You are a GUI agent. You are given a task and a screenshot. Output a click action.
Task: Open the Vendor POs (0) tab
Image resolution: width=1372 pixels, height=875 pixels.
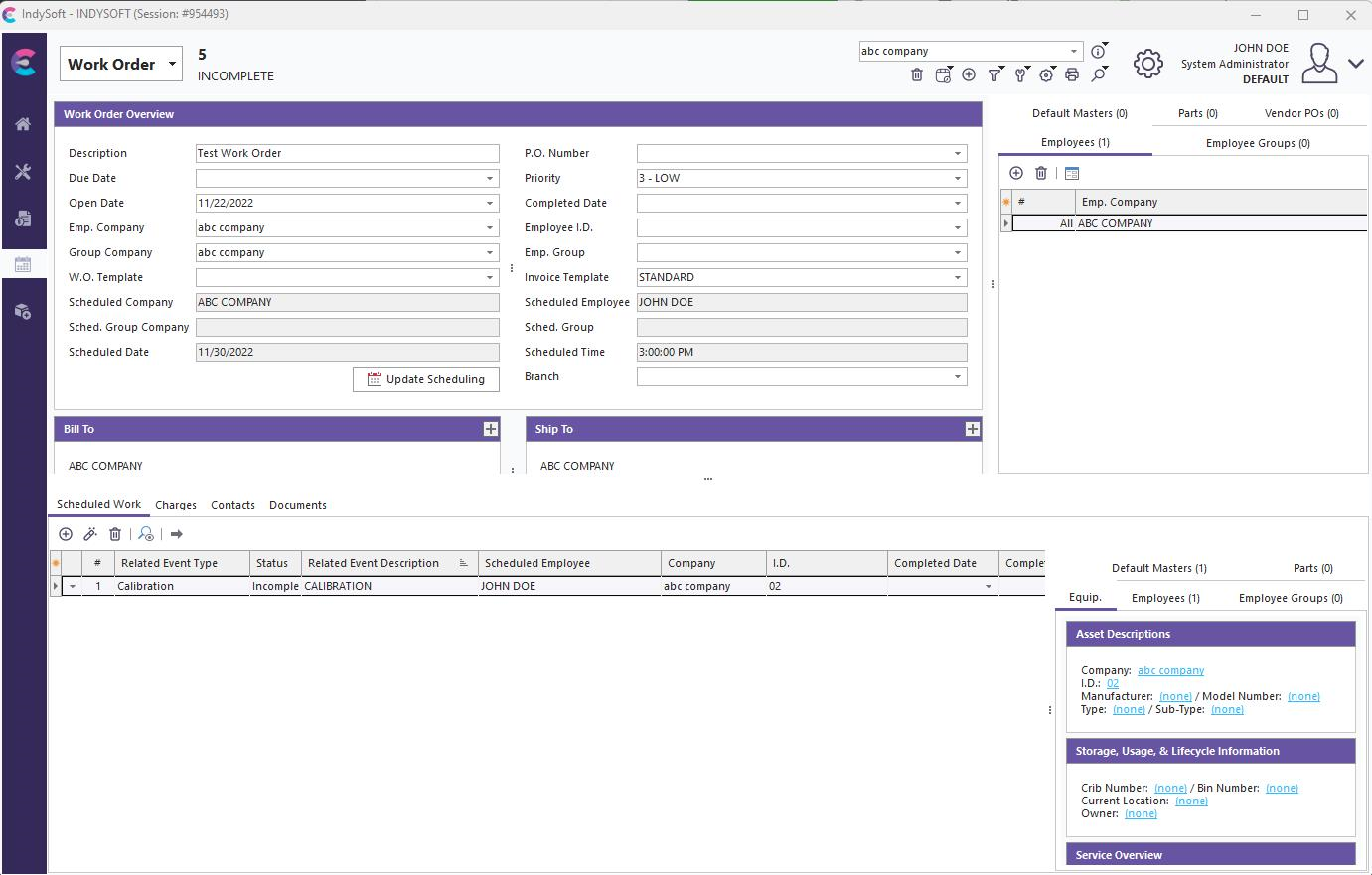(x=1301, y=113)
